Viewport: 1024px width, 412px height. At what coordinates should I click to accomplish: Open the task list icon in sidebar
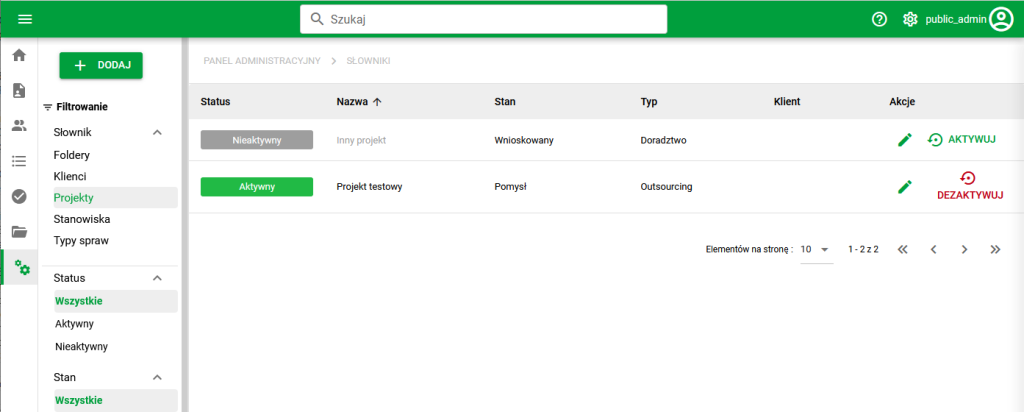19,161
